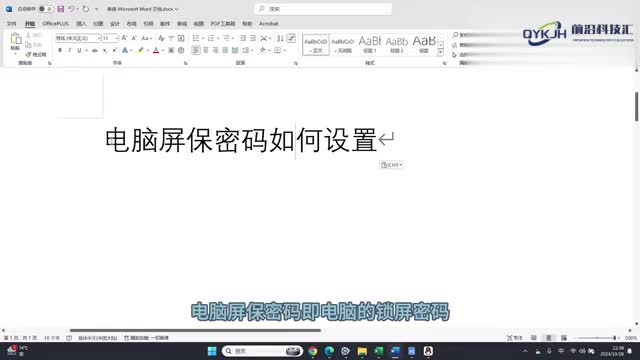Viewport: 640px width, 360px height.
Task: Switch to Web Layout view in status bar
Action: (564, 338)
